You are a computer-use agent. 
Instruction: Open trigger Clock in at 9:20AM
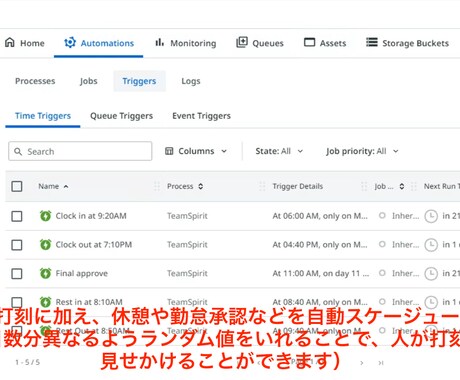coord(91,216)
